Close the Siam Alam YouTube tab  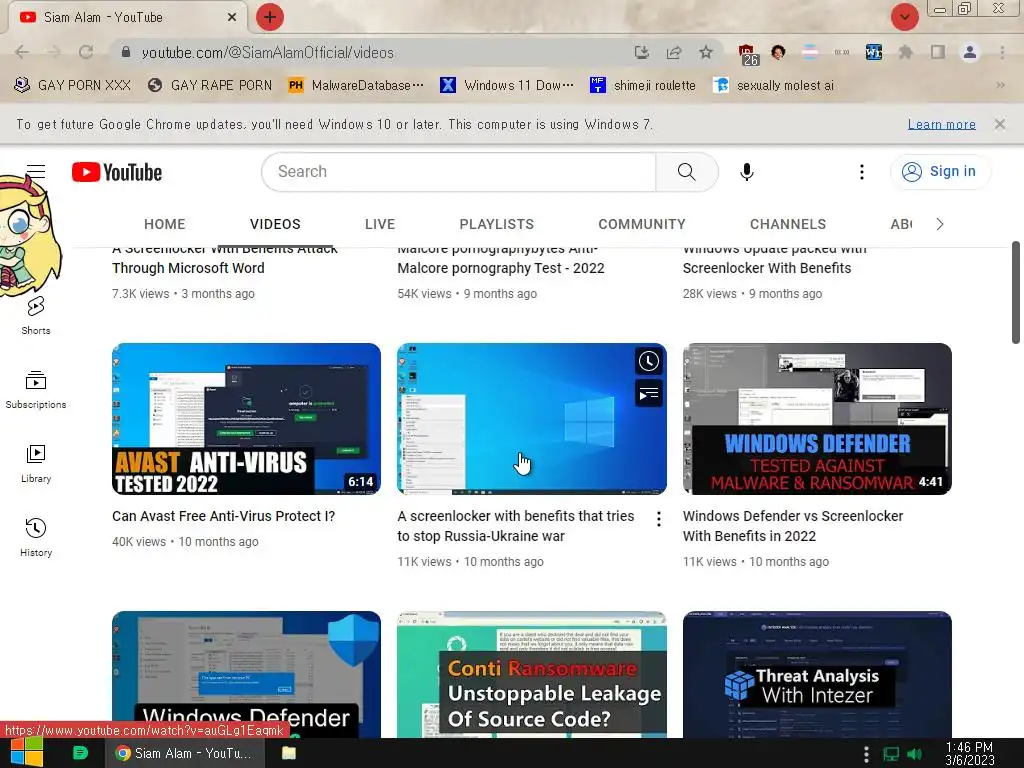[232, 17]
